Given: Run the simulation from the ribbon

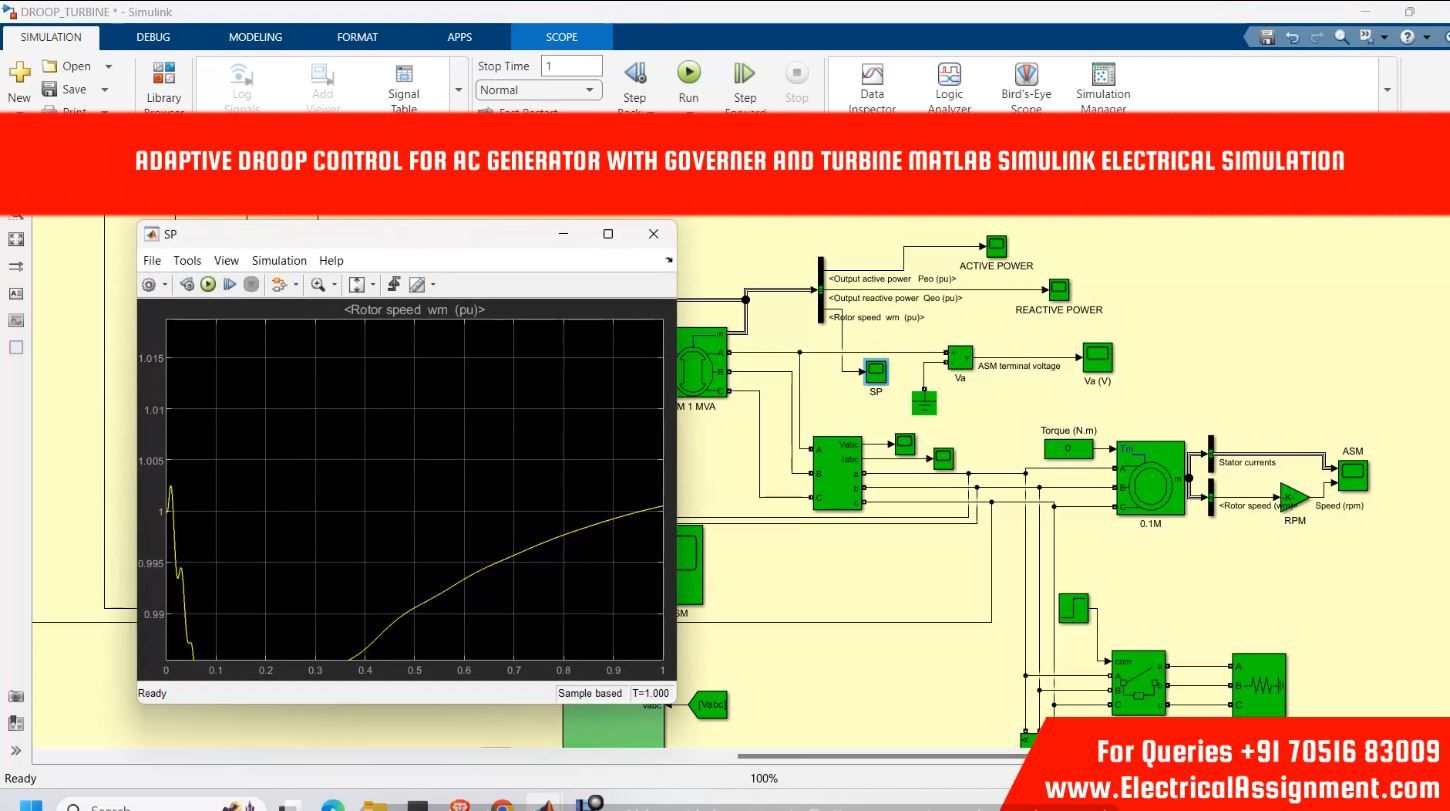Looking at the screenshot, I should [x=688, y=74].
